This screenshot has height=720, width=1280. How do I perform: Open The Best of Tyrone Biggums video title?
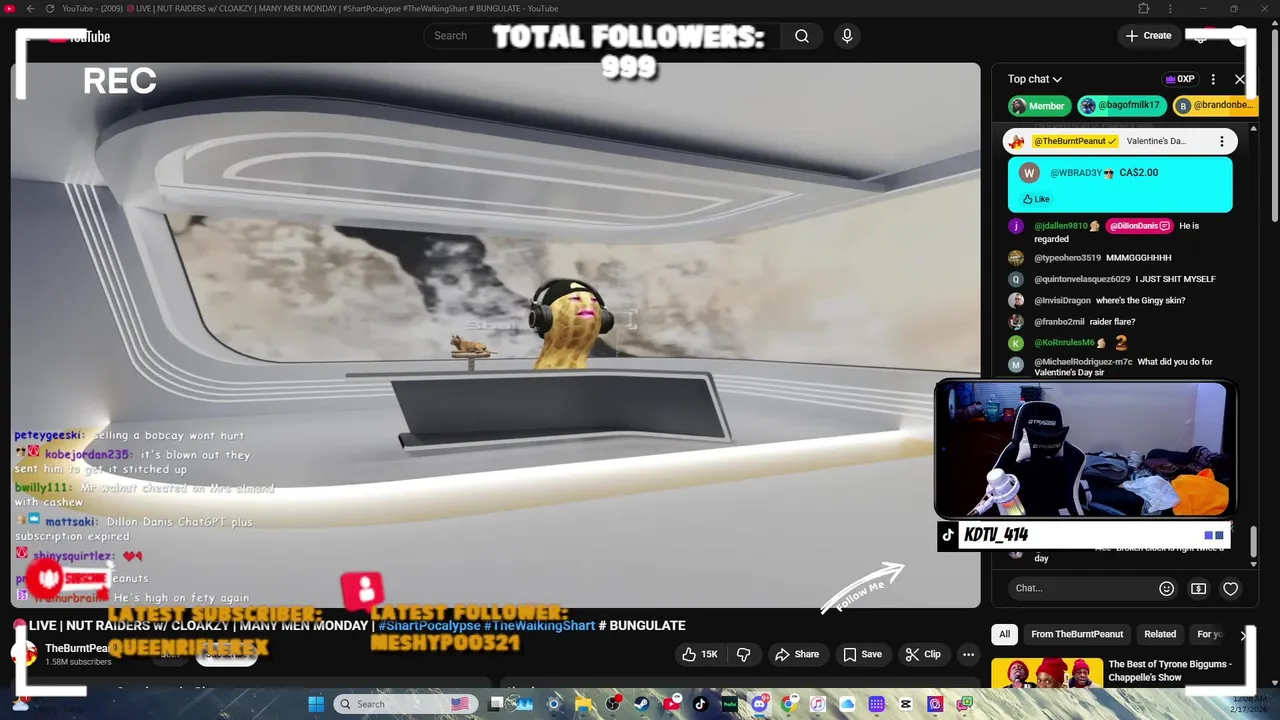[1170, 671]
